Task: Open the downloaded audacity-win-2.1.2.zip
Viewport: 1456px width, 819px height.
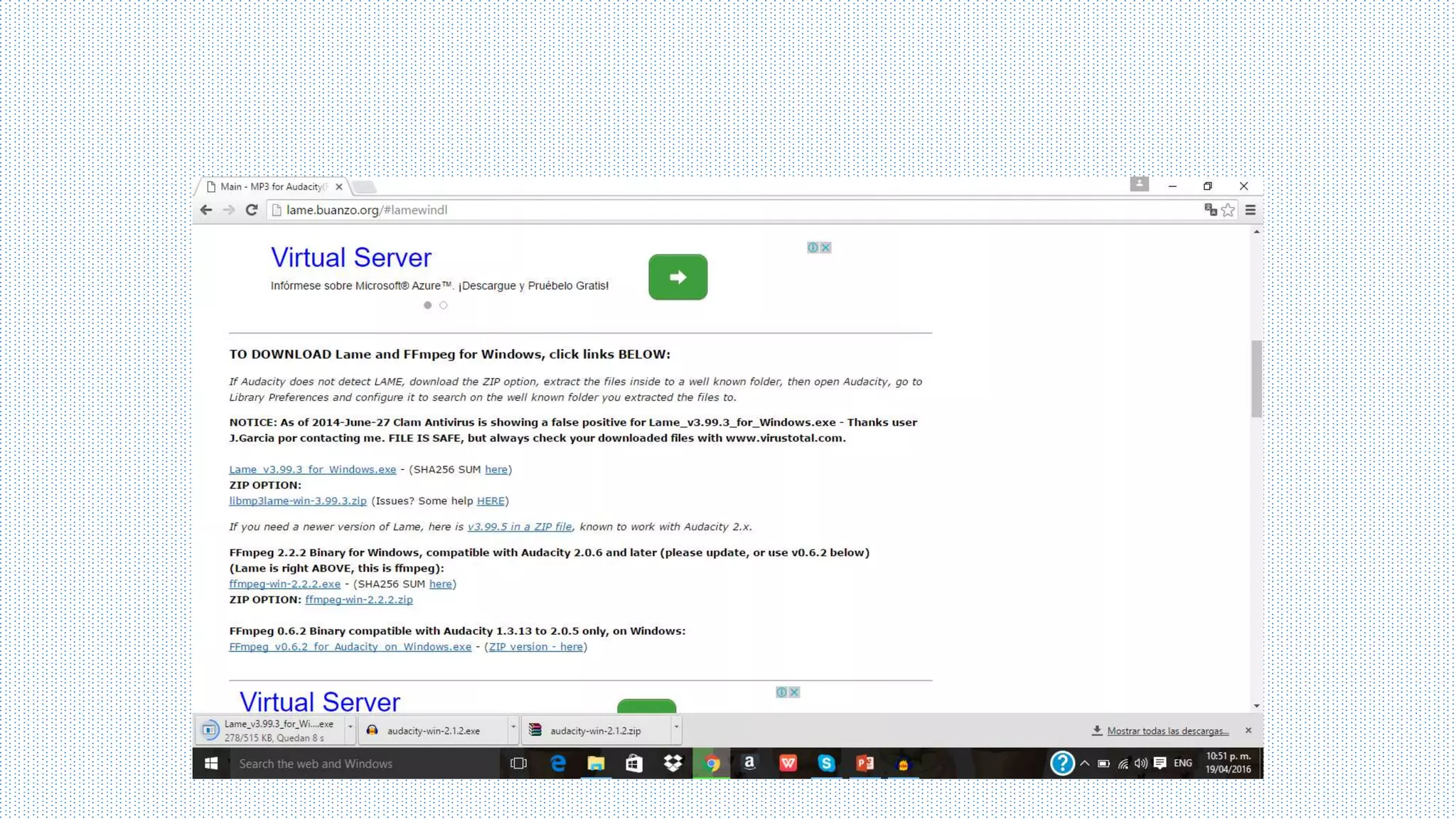Action: click(x=596, y=730)
